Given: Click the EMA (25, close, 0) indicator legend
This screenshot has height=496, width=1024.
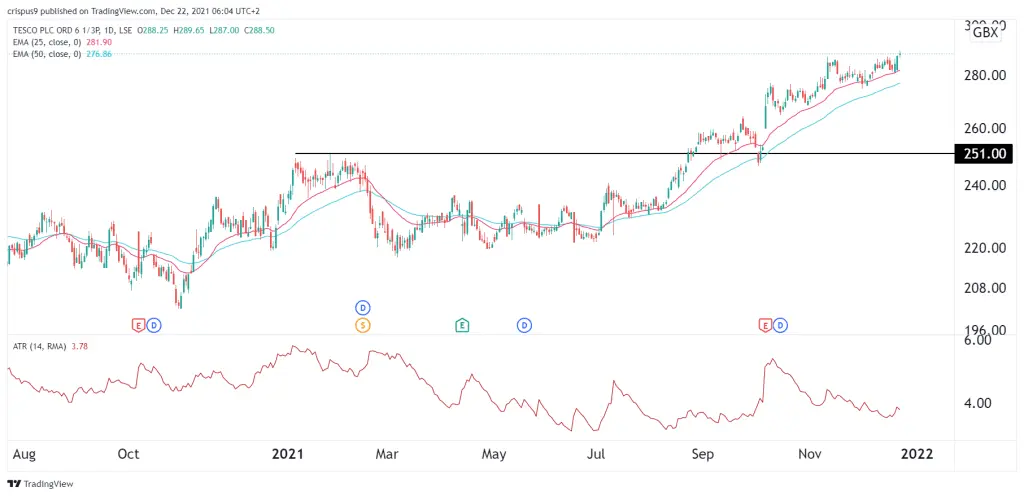Looking at the screenshot, I should 45,42.
